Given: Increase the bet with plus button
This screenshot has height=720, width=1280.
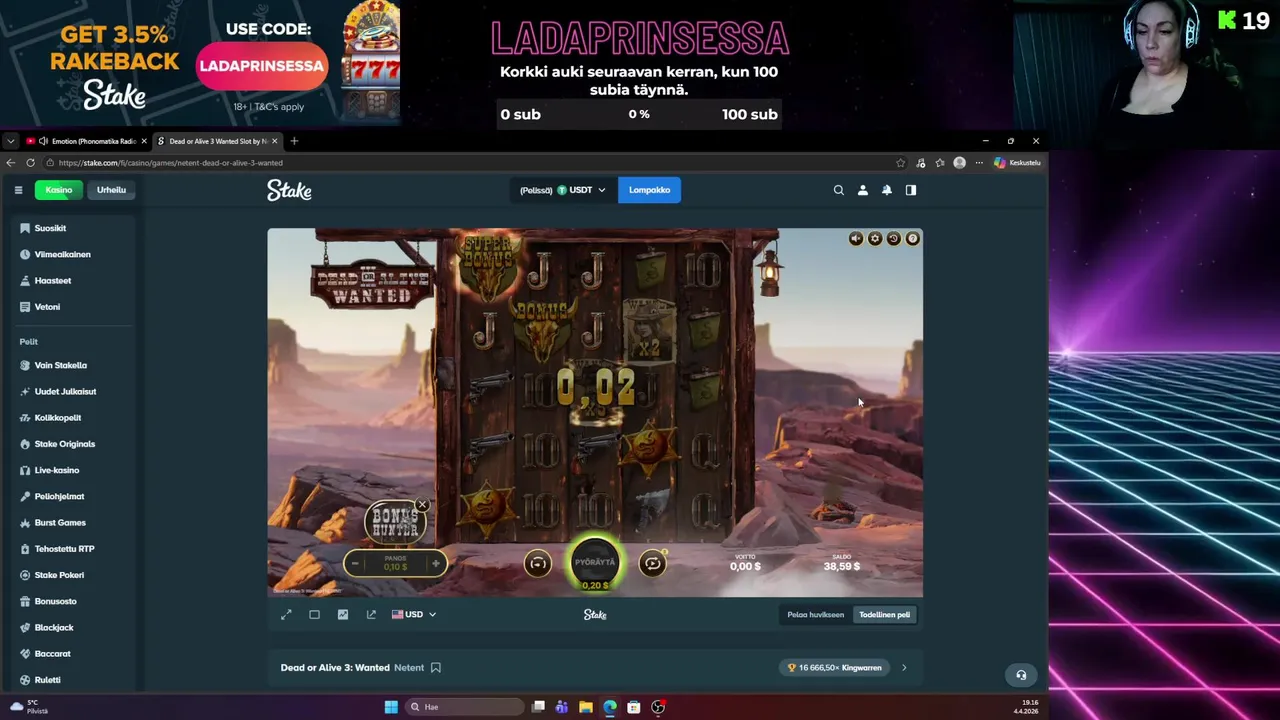Looking at the screenshot, I should tap(436, 564).
